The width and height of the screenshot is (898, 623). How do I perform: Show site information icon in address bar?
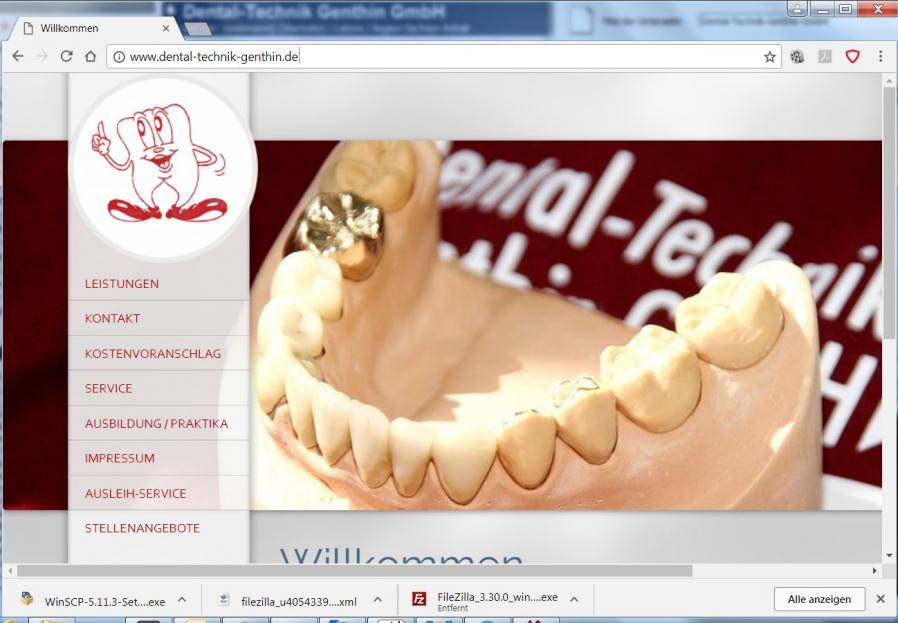click(x=119, y=57)
